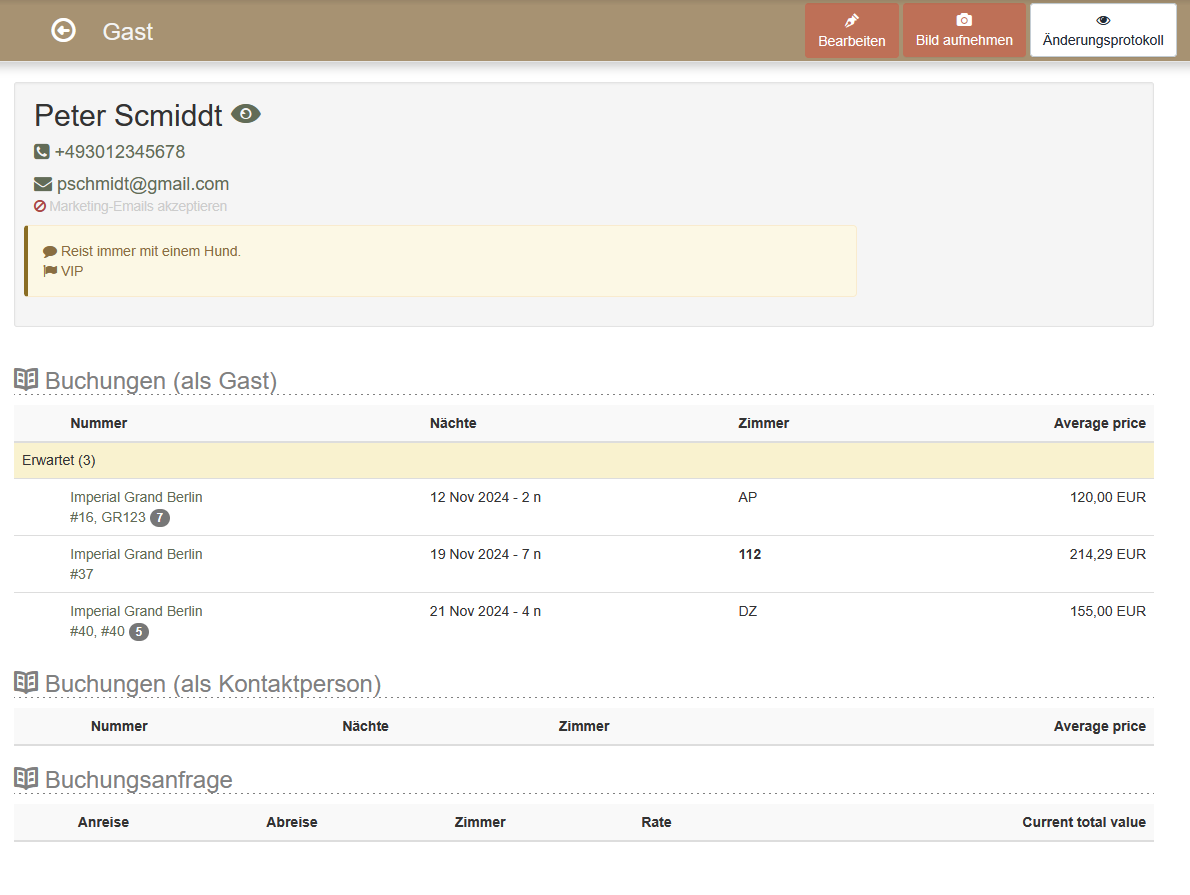Click the Zimmer header in Buchungsanfrage table
The image size is (1190, 895).
click(480, 822)
